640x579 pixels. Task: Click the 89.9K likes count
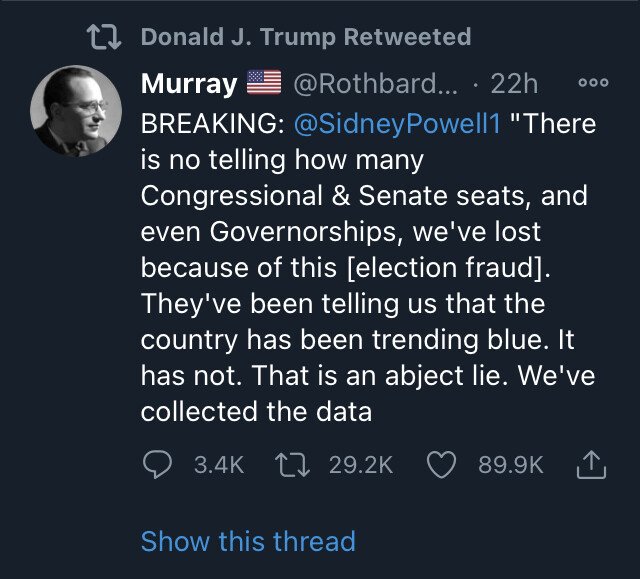pos(510,464)
